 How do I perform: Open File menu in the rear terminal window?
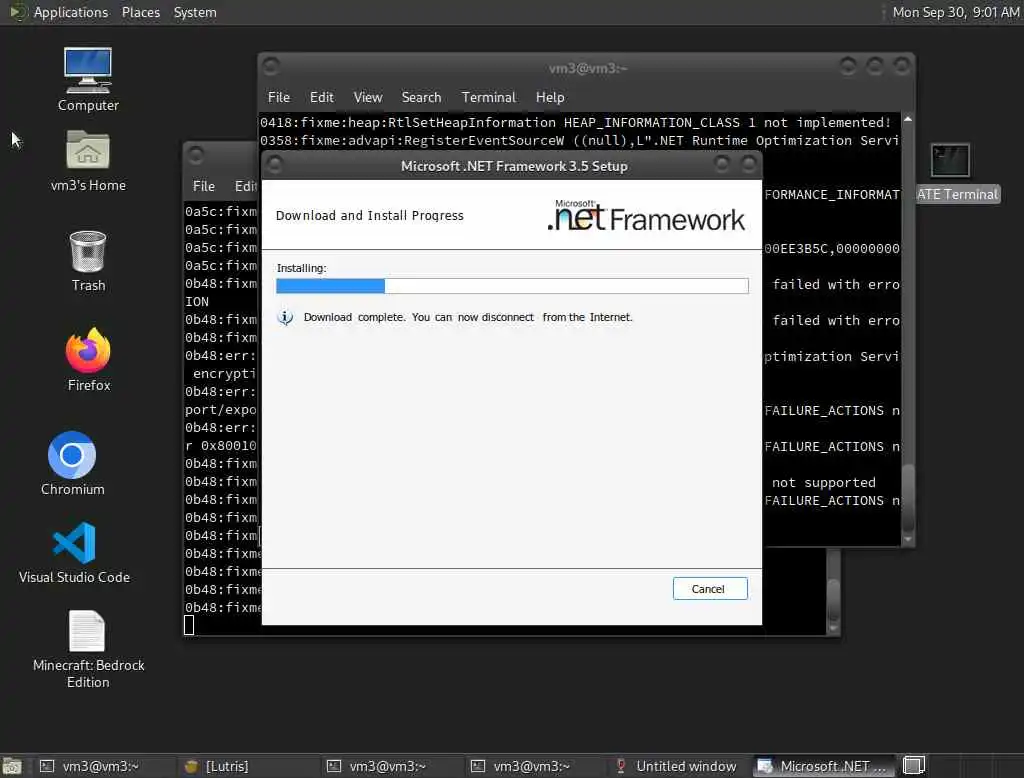click(204, 186)
